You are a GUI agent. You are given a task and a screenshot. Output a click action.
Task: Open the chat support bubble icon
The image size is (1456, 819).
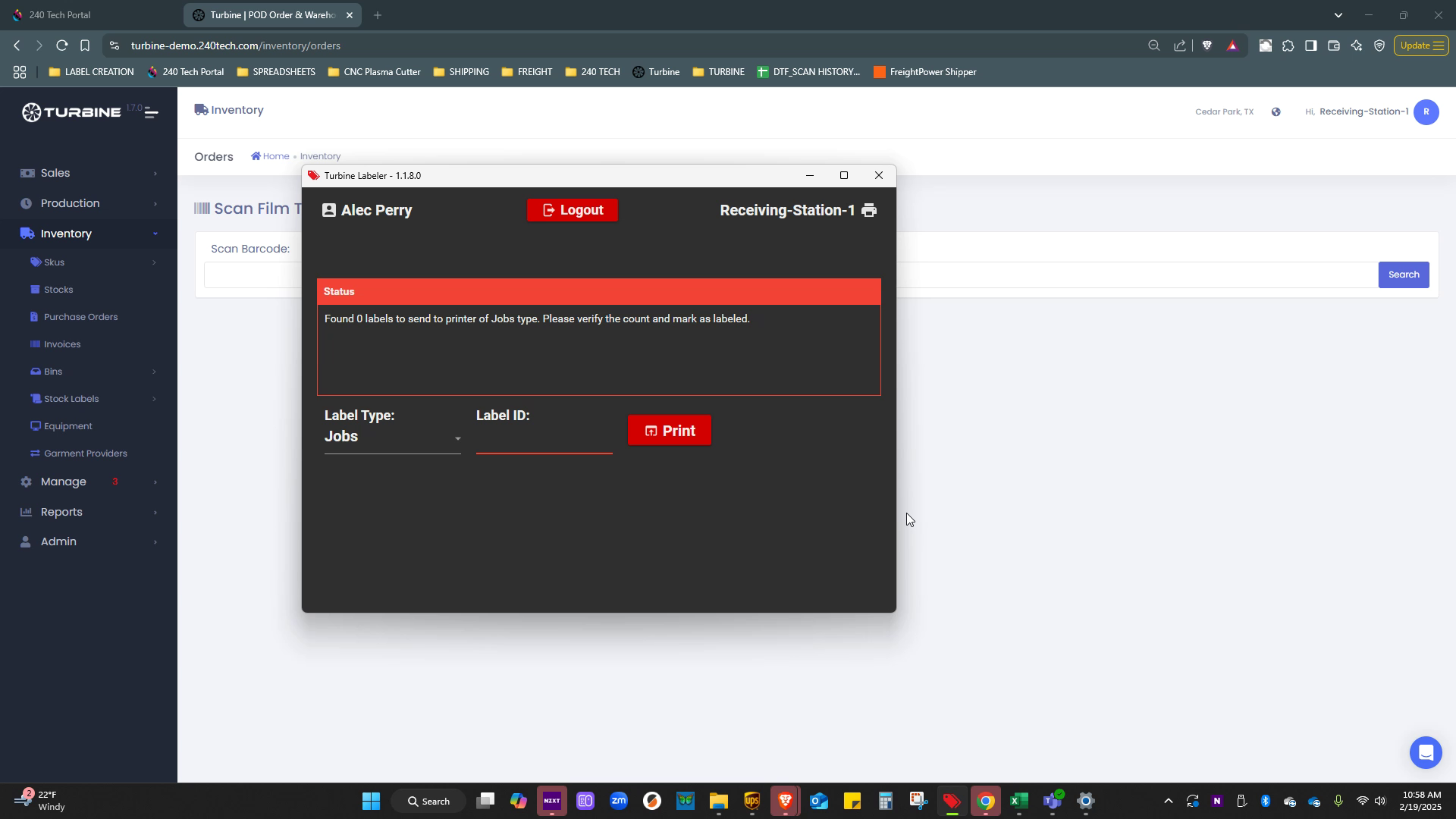1426,752
